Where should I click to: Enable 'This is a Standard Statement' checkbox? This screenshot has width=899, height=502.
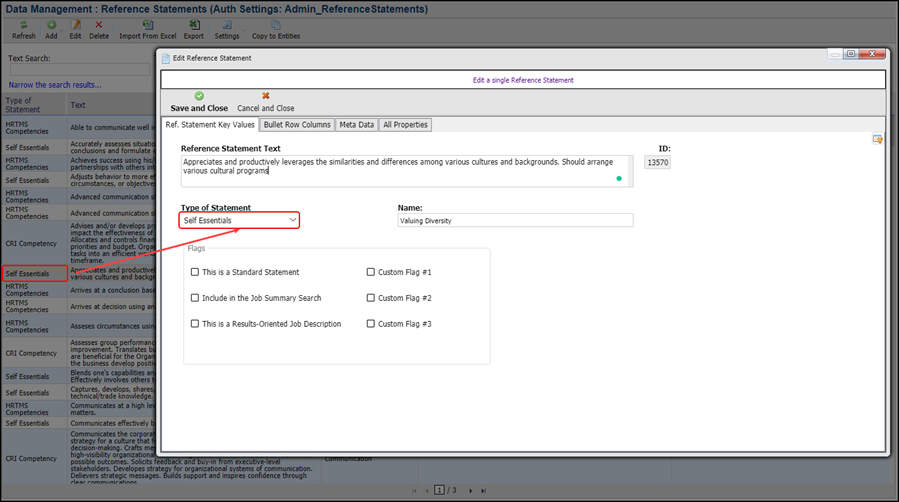[195, 272]
